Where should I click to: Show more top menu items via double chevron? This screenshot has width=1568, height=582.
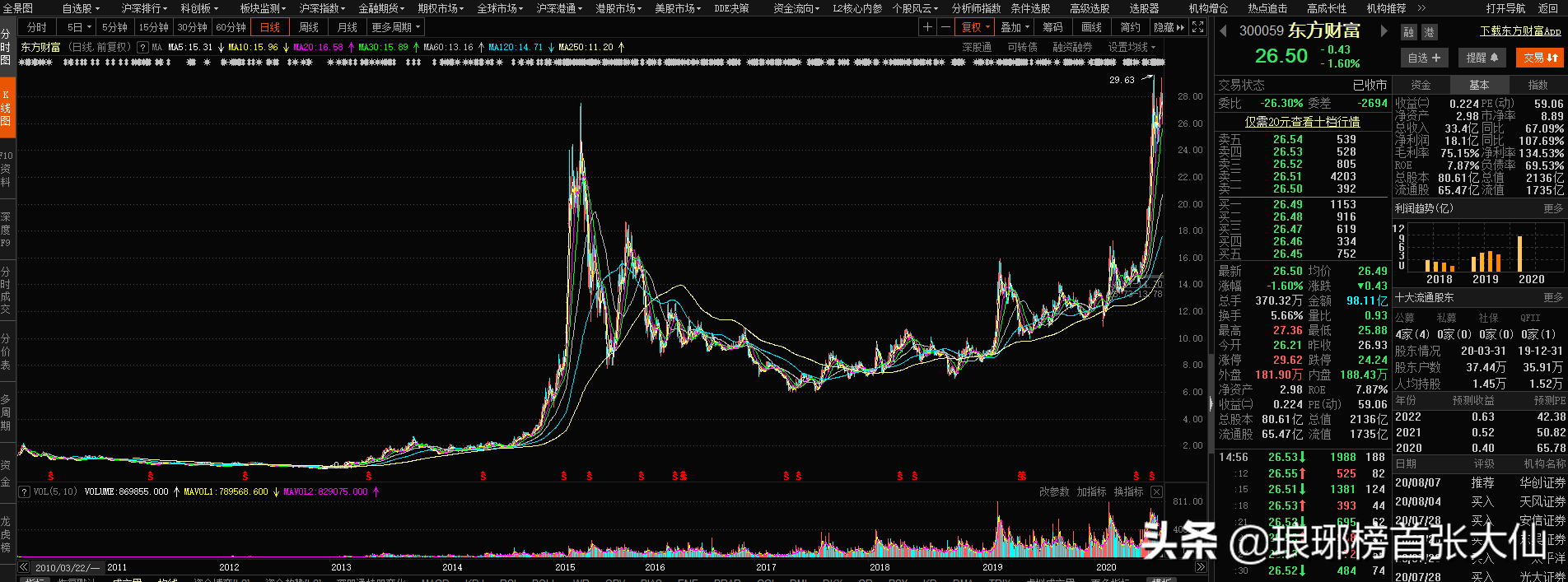1422,8
